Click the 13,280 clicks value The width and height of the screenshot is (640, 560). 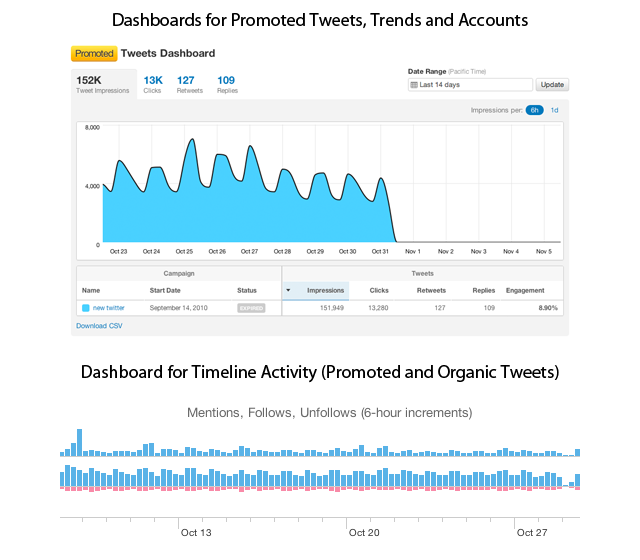pos(378,308)
